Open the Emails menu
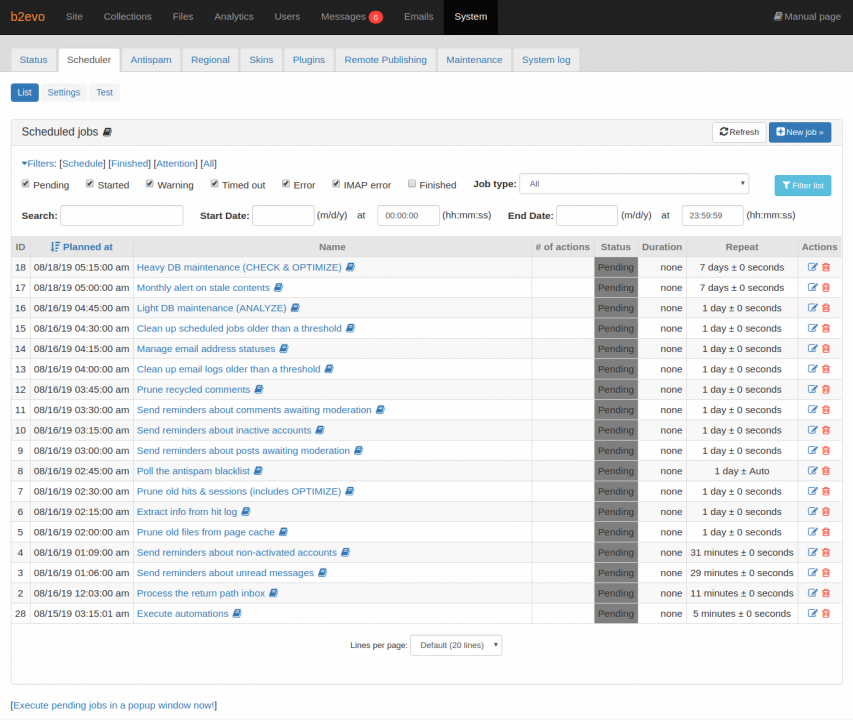 point(418,17)
